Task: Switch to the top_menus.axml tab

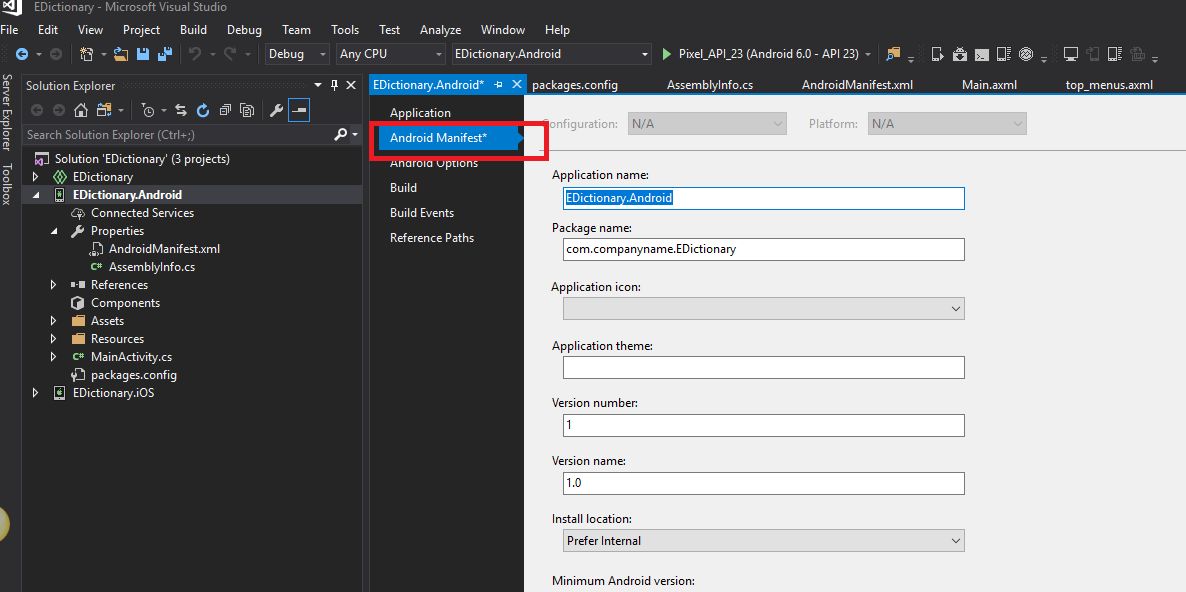Action: (x=1109, y=85)
